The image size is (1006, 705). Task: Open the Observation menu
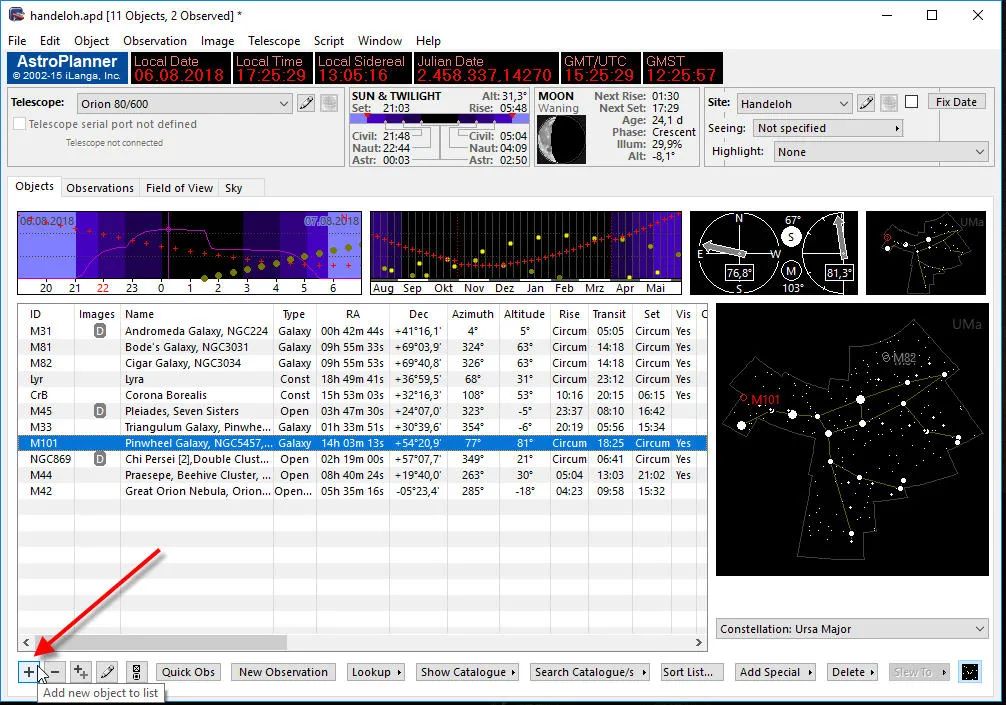(155, 41)
